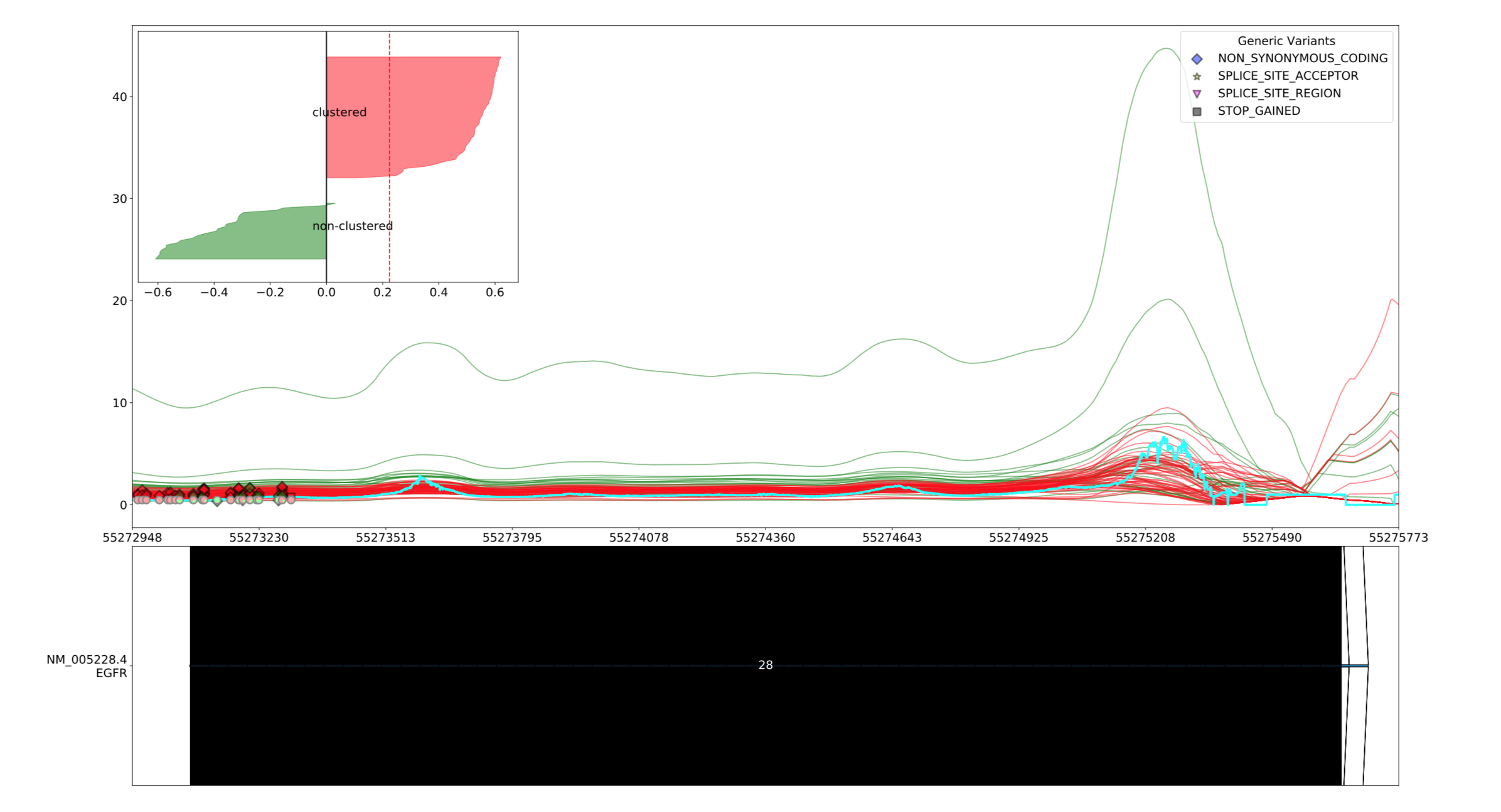Click genomic position label 55274078

point(639,538)
